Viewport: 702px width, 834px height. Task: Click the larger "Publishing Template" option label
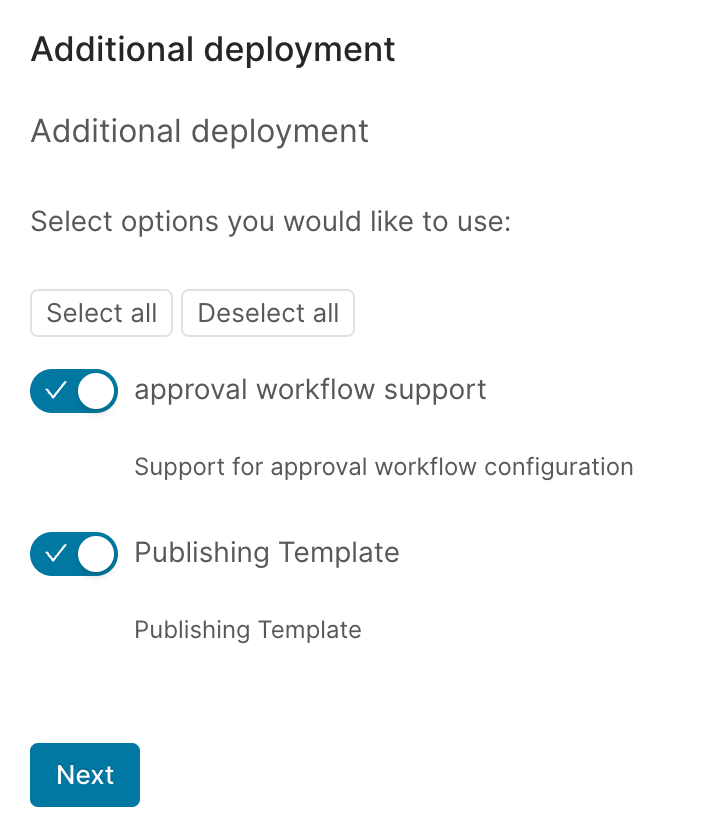coord(266,552)
